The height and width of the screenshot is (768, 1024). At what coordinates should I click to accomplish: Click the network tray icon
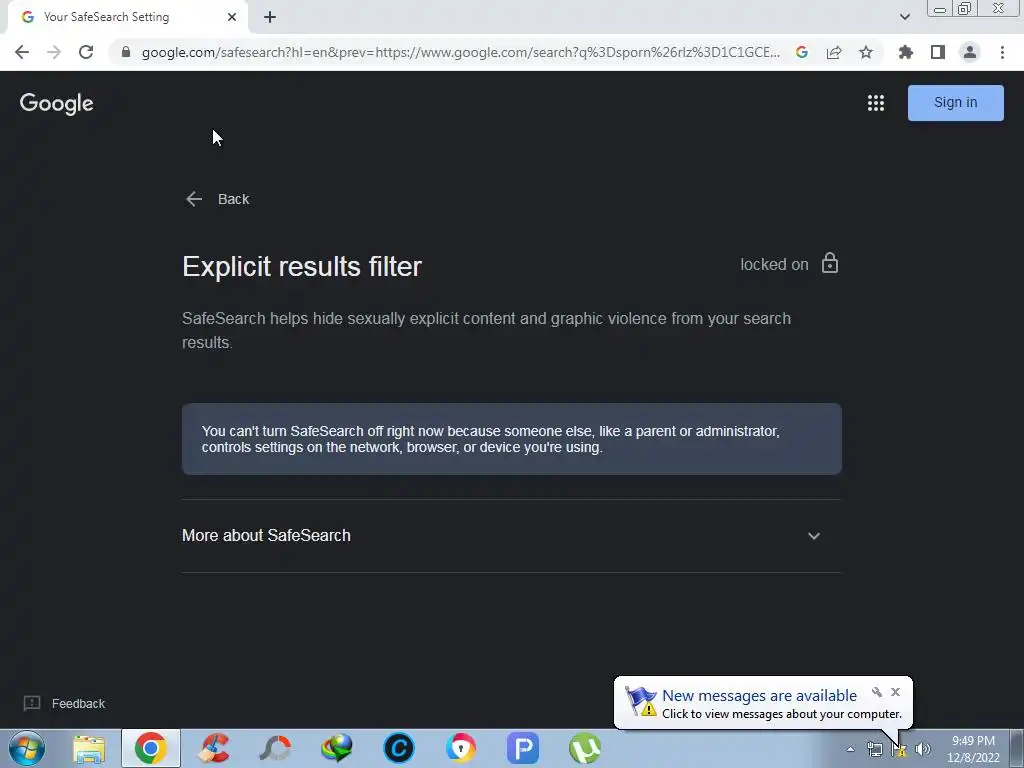pos(874,749)
